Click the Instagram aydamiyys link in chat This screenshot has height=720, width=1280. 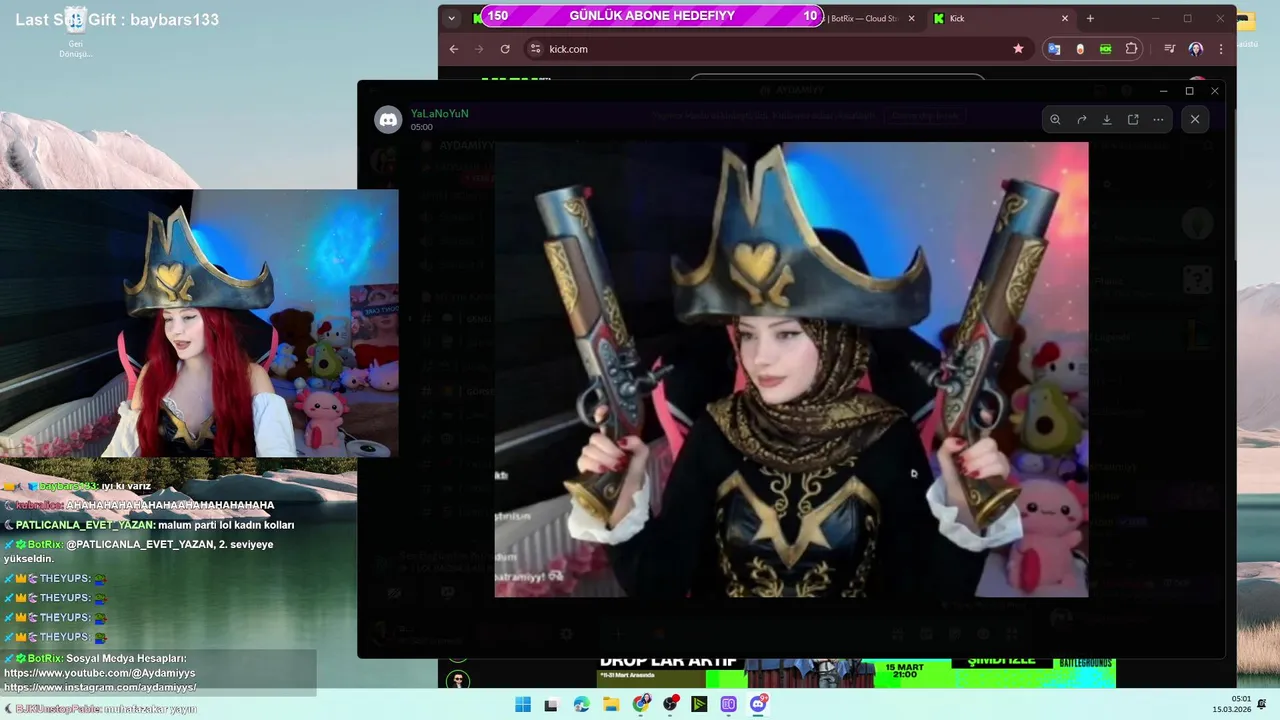[x=100, y=687]
